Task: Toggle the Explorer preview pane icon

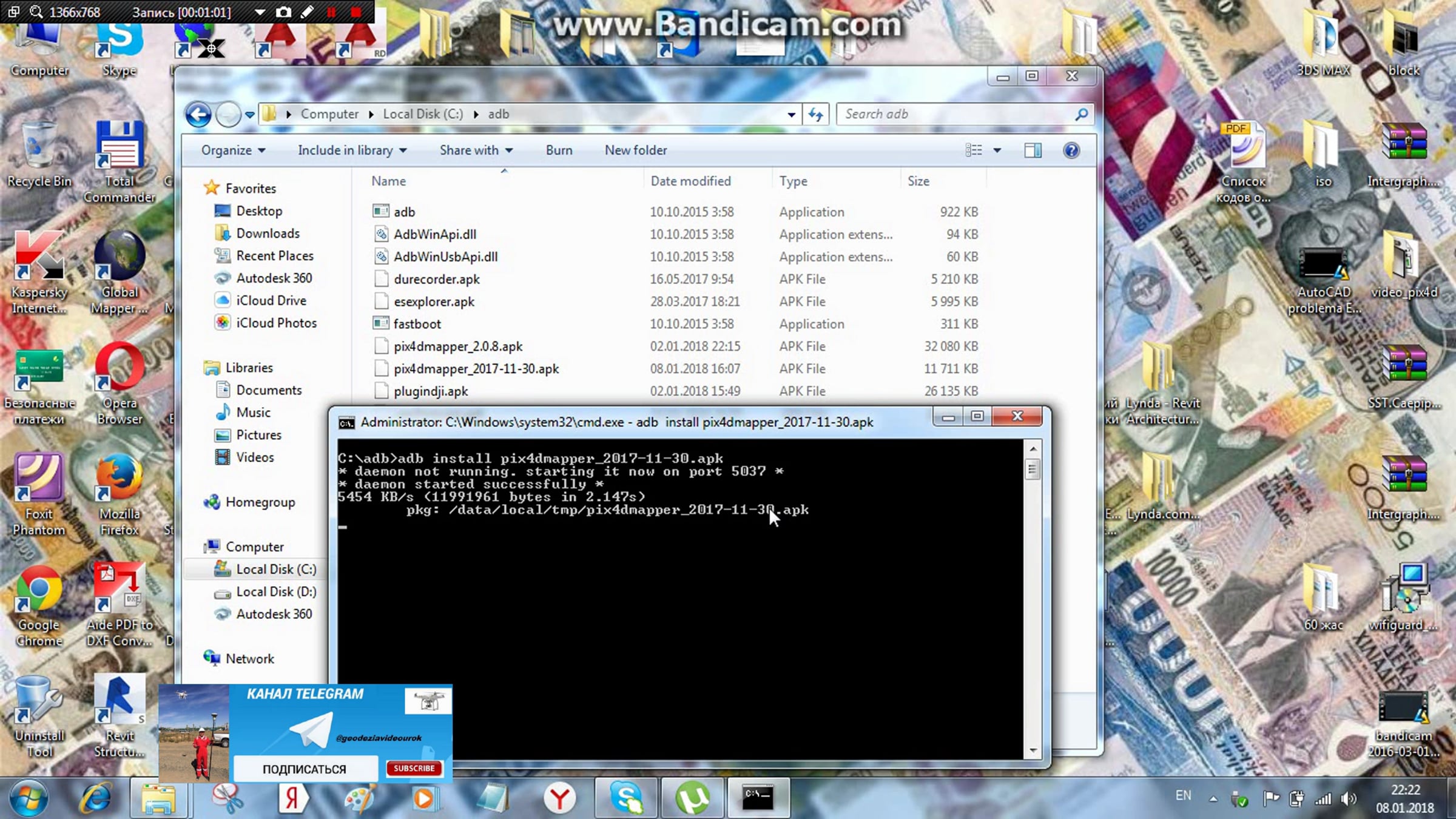Action: (1033, 150)
